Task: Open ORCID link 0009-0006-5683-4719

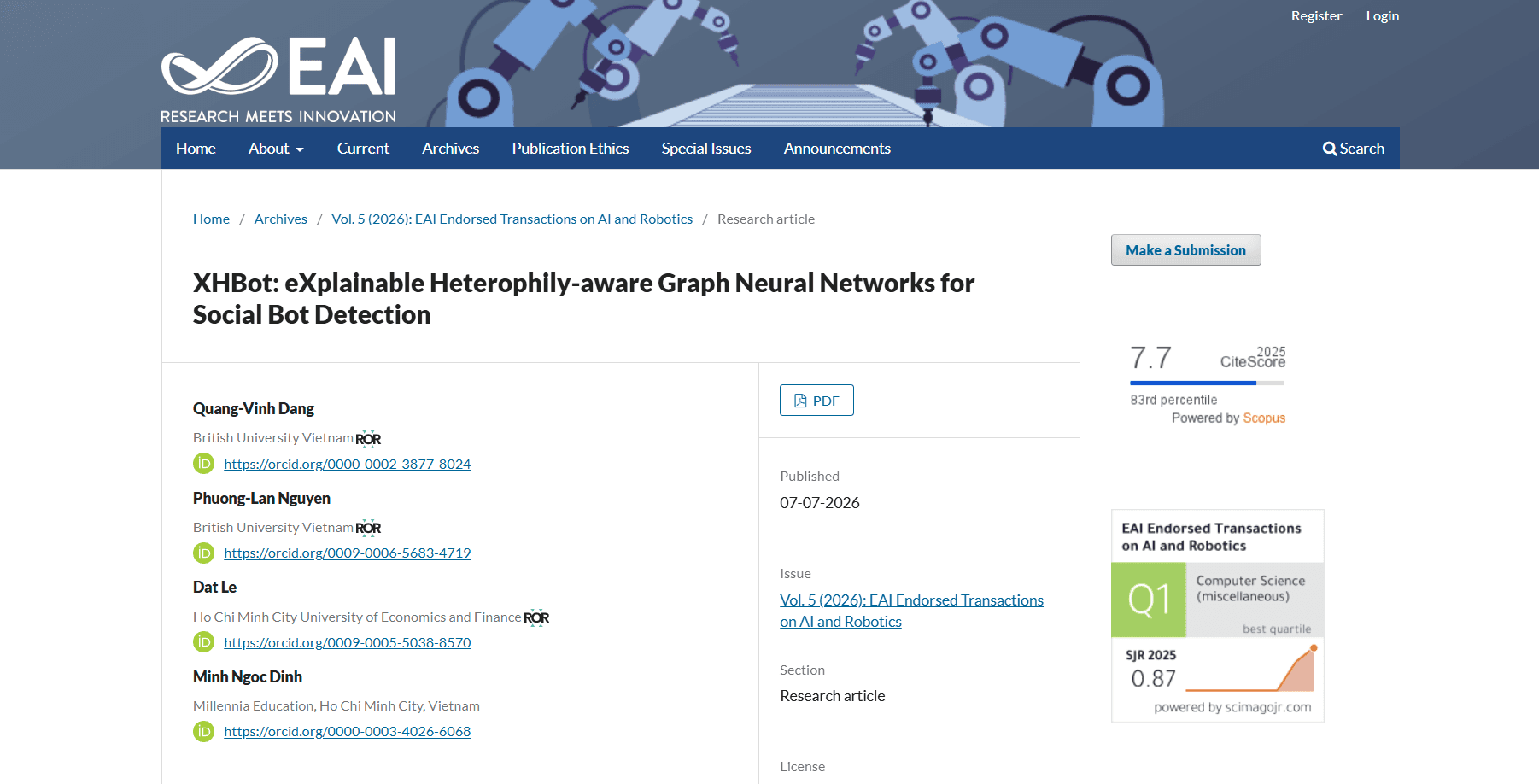Action: [x=348, y=553]
